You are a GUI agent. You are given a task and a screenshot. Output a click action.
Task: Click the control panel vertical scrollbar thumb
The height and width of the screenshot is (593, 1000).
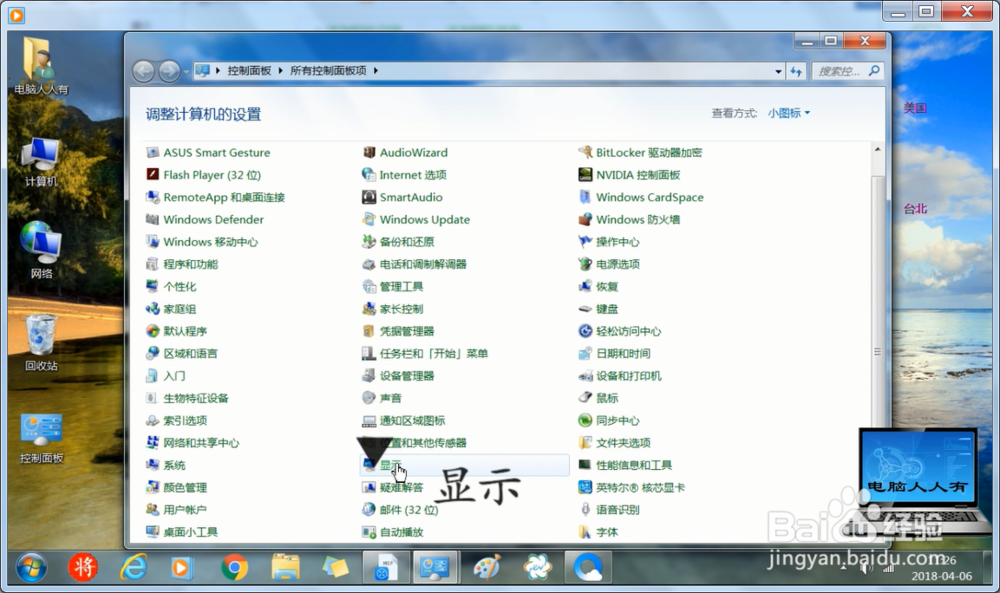878,351
